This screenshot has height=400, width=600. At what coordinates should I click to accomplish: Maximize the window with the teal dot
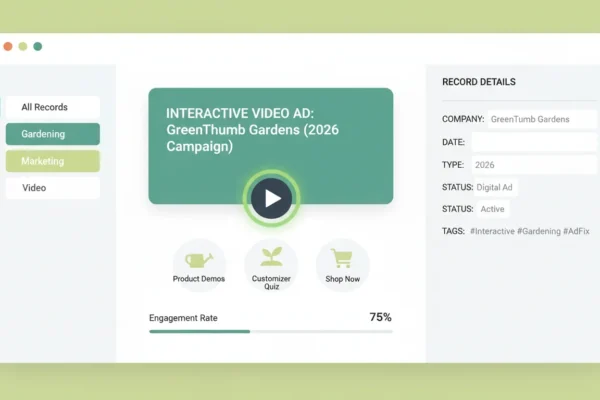click(38, 46)
